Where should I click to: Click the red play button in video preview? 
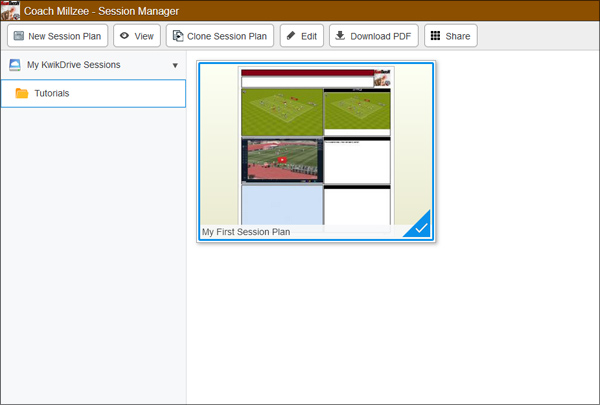[x=282, y=160]
